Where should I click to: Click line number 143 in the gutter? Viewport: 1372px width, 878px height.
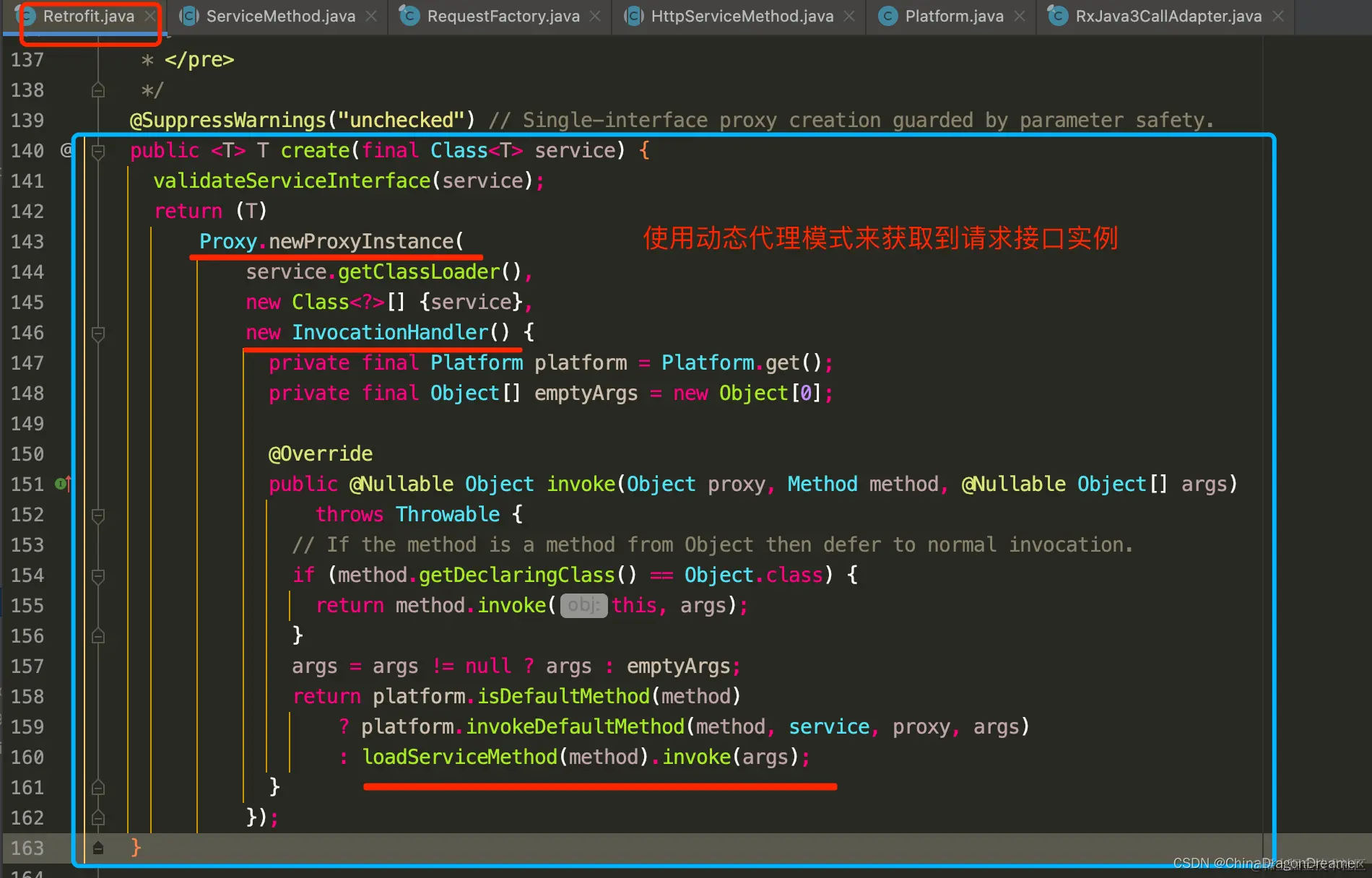tap(27, 242)
